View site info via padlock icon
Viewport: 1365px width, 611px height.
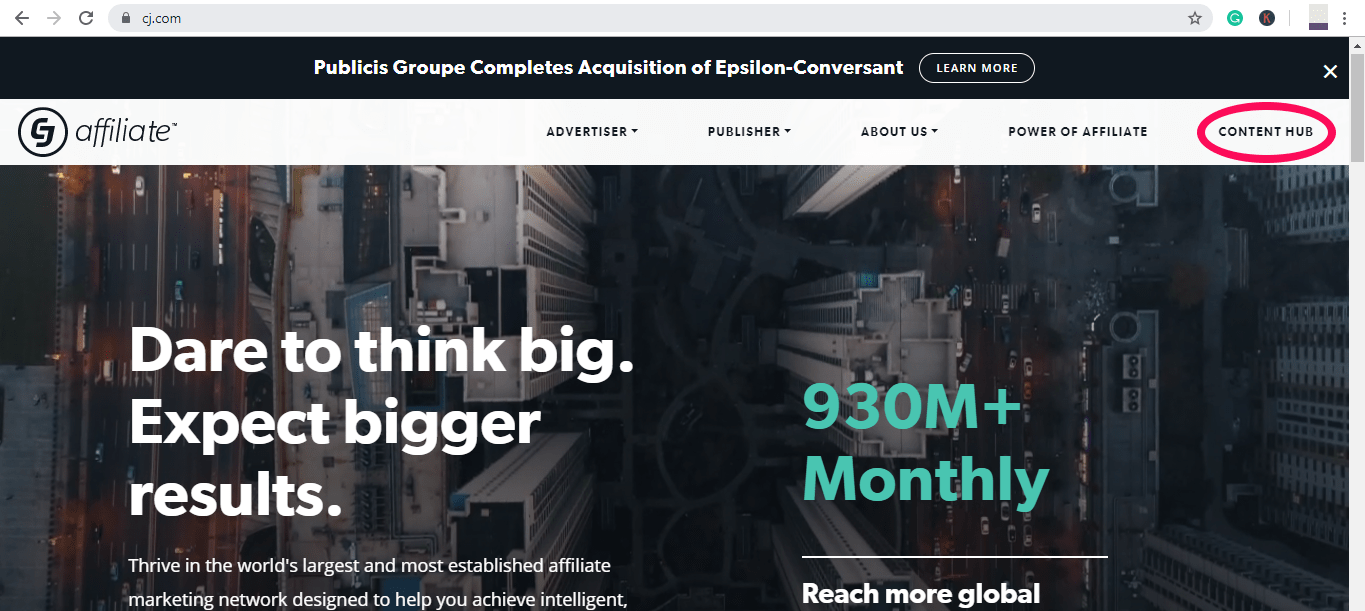125,18
